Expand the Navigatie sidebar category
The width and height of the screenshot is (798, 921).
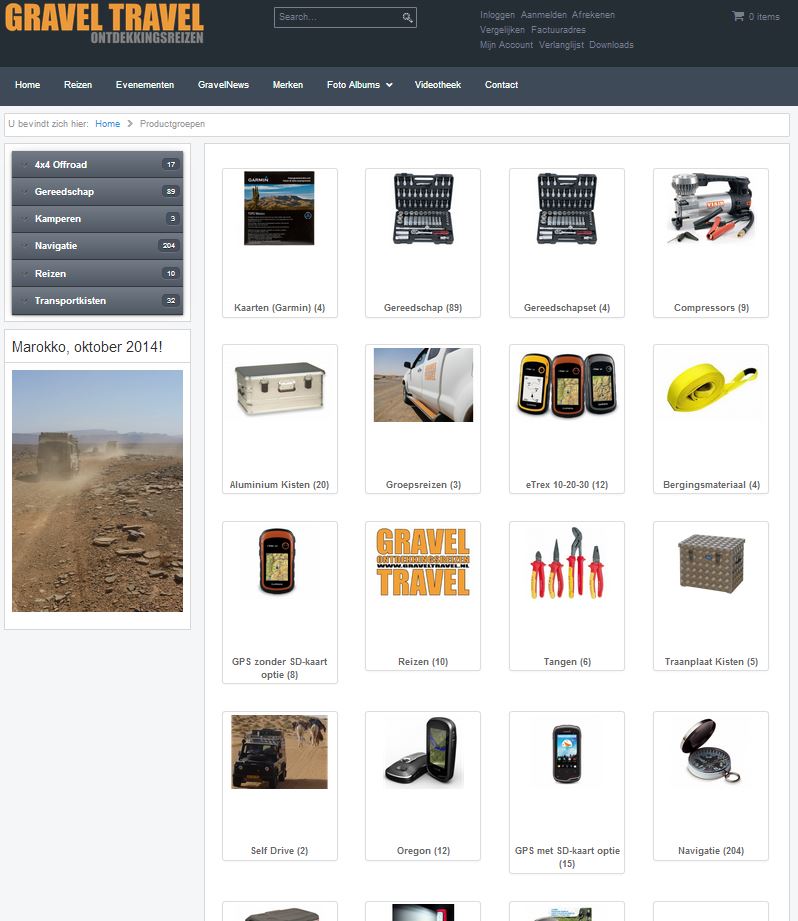click(x=97, y=246)
